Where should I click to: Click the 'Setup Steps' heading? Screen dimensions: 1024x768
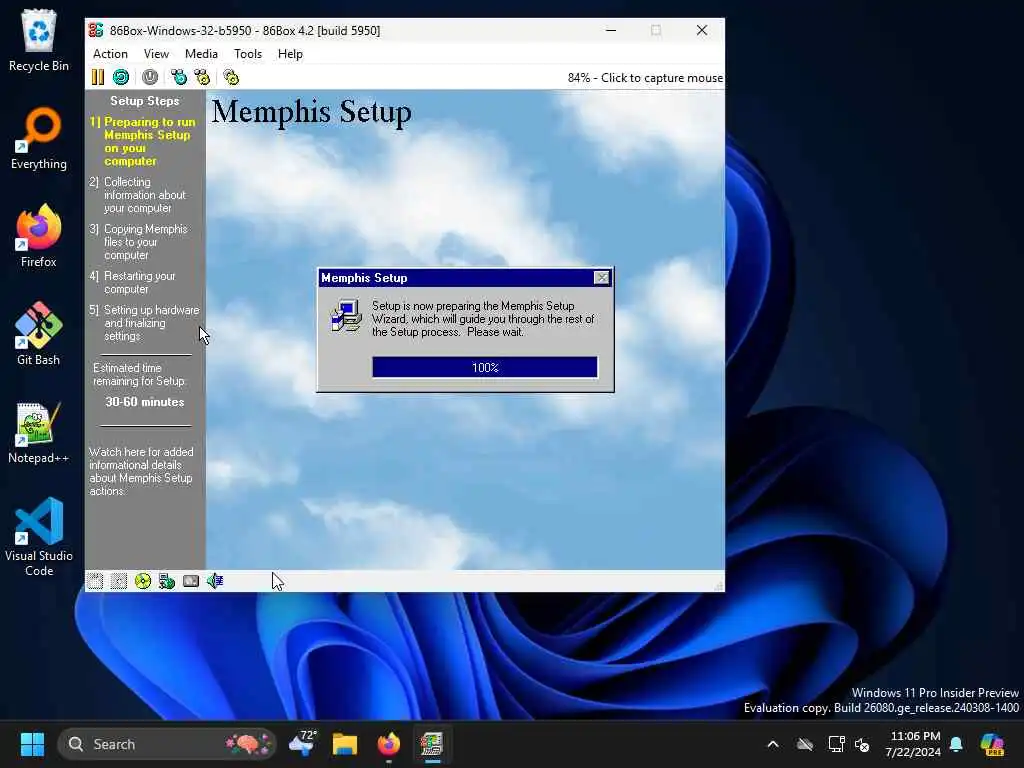pyautogui.click(x=145, y=101)
